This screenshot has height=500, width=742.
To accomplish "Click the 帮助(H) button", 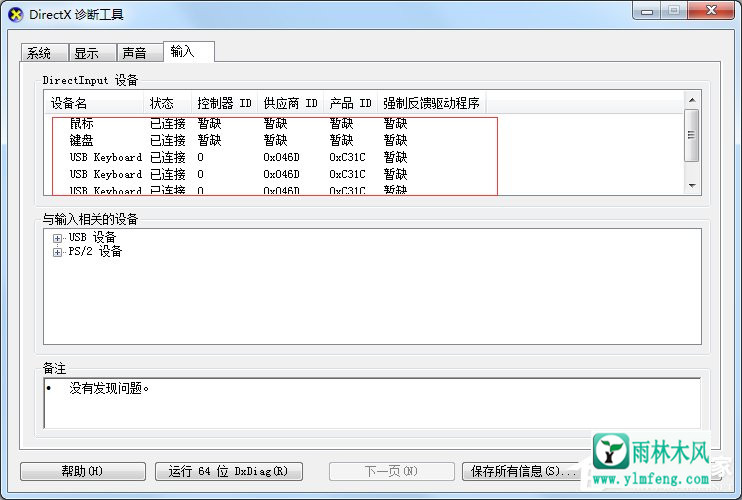I will (x=83, y=471).
